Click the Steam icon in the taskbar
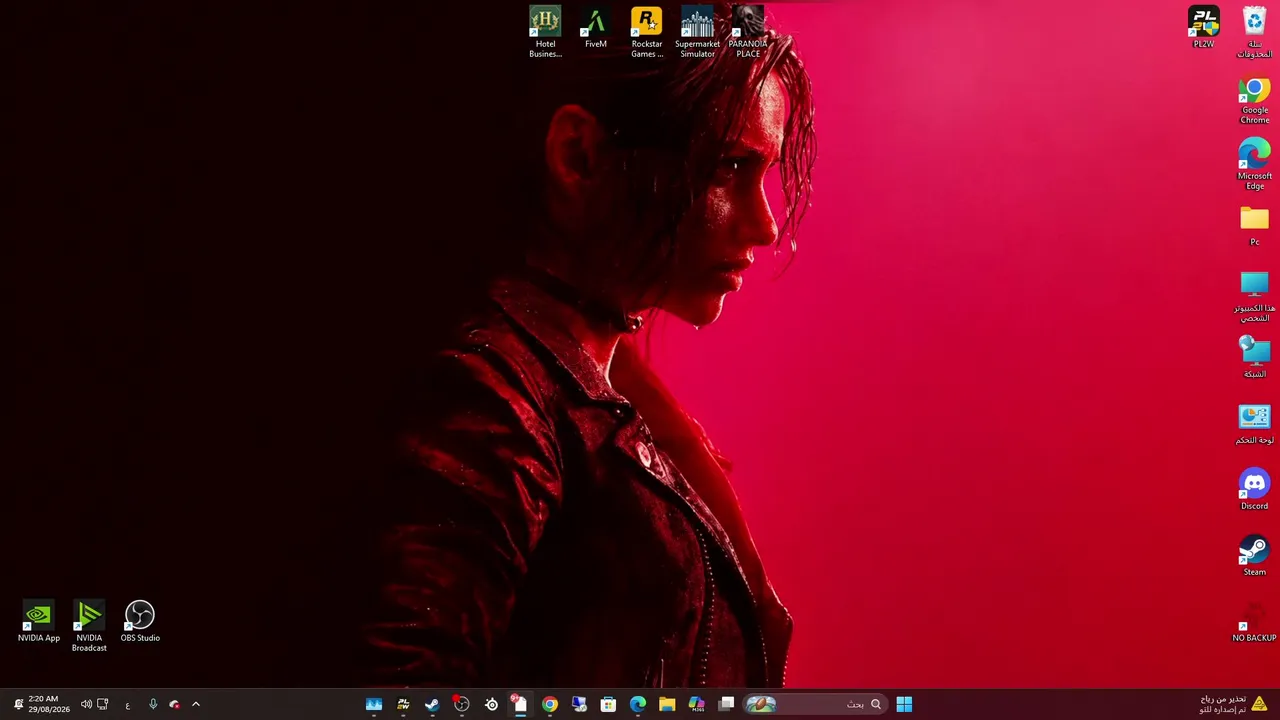This screenshot has height=720, width=1280. coord(432,704)
